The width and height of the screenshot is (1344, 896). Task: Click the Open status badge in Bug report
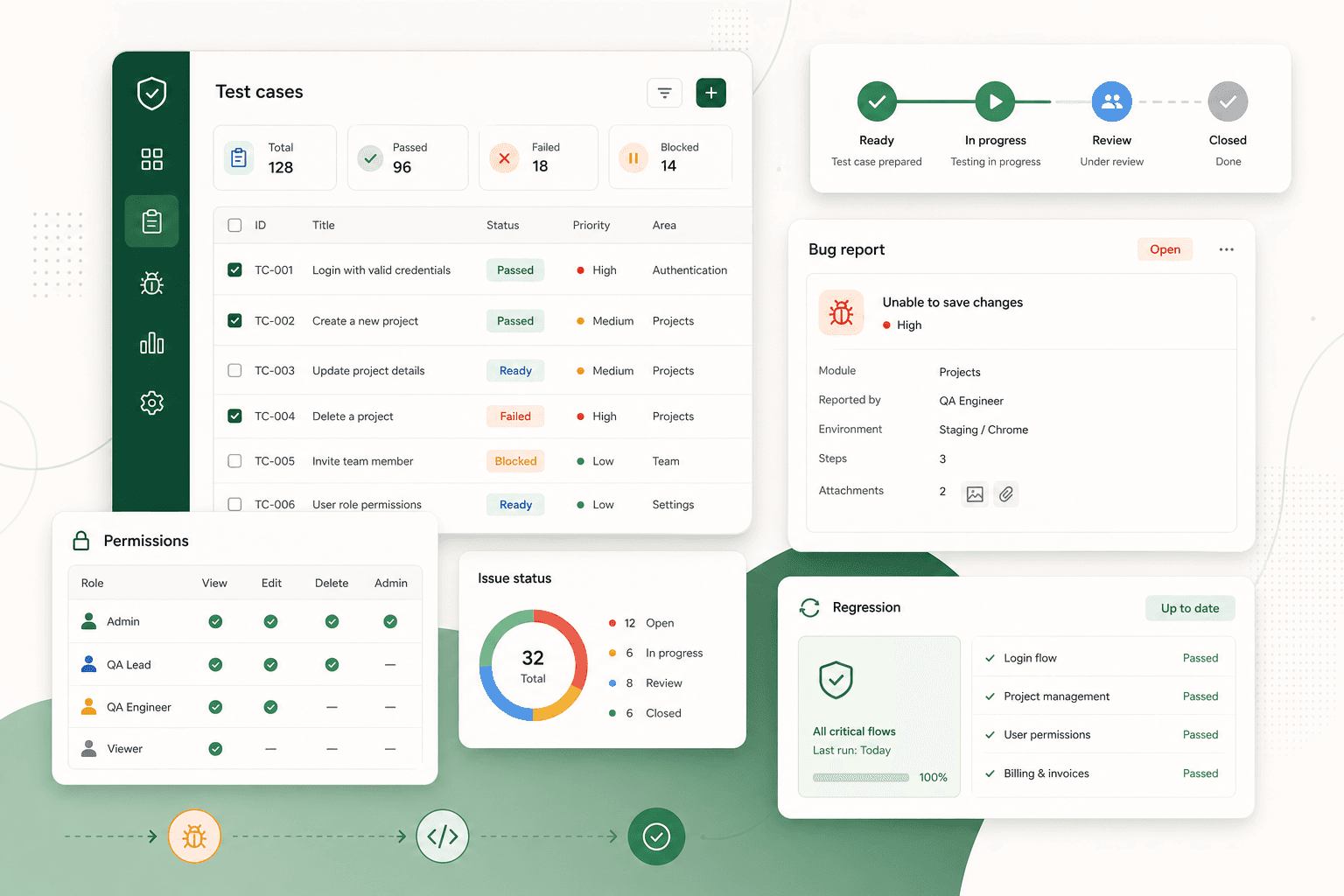tap(1165, 249)
